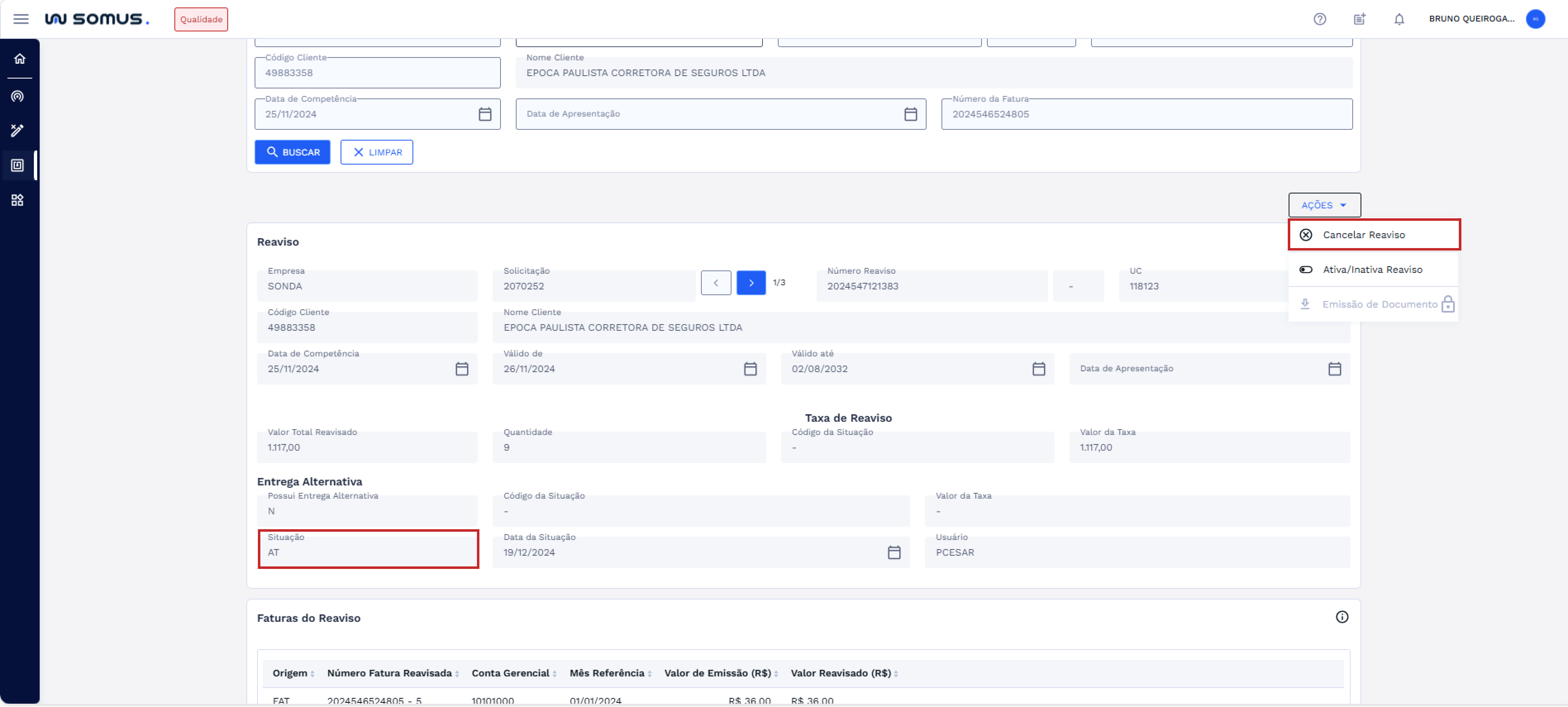Open the news feed icon in header
This screenshot has height=707, width=1568.
click(1359, 19)
